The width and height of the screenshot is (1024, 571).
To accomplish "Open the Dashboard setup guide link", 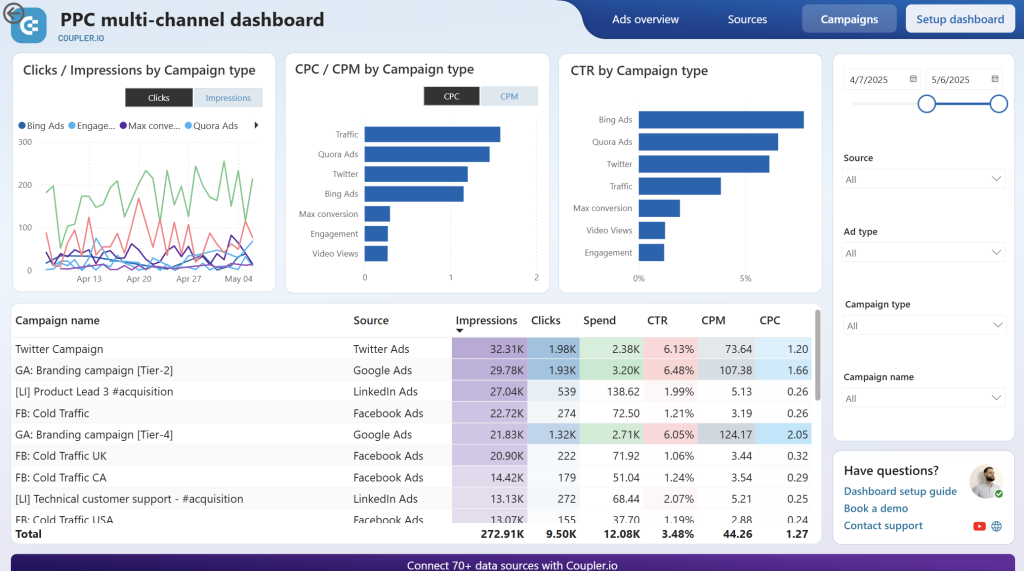I will 900,491.
